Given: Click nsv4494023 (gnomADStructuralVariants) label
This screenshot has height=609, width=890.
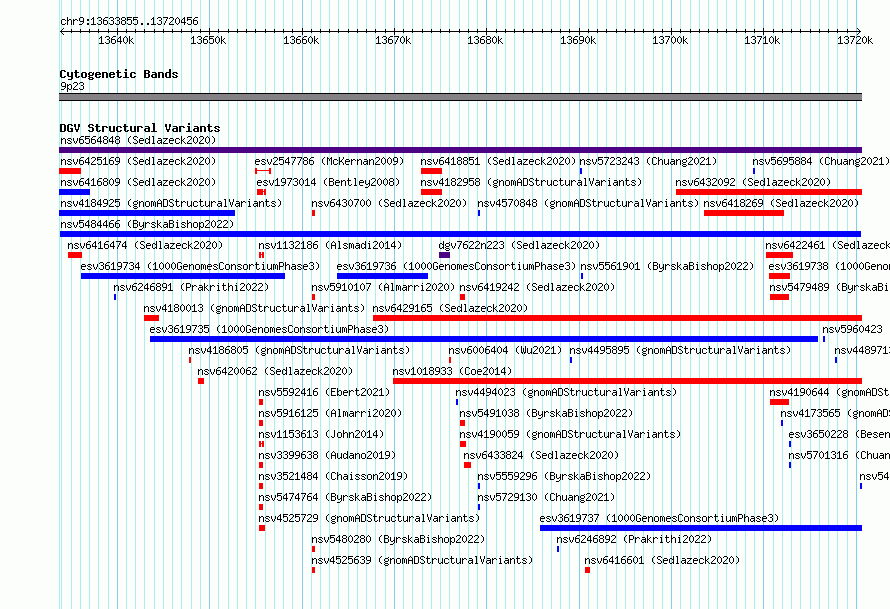Looking at the screenshot, I should pos(566,392).
